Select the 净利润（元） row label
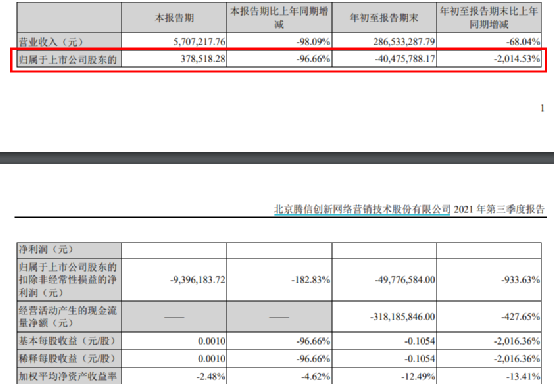 tap(46, 250)
